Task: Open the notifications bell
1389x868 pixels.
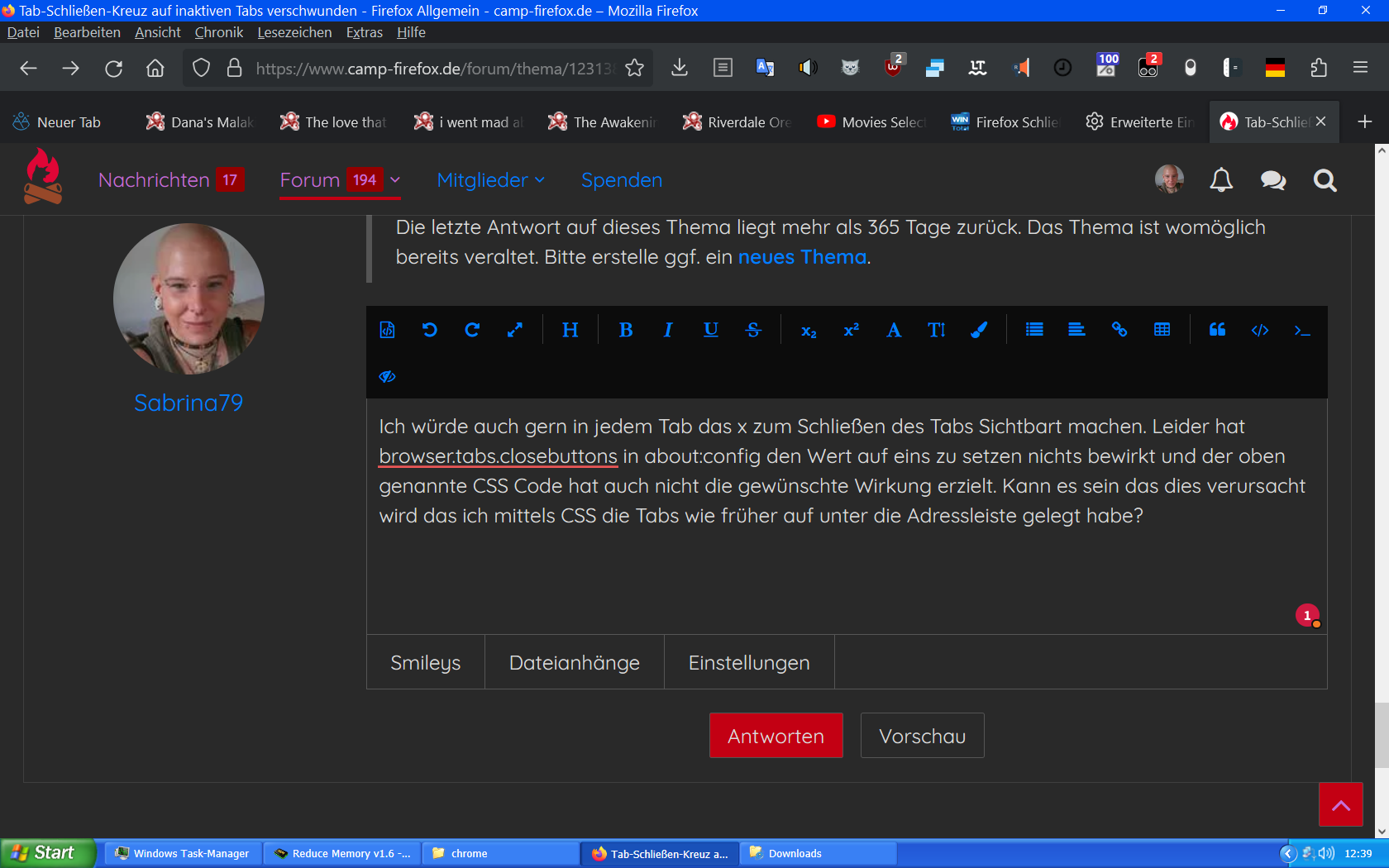Action: point(1221,180)
